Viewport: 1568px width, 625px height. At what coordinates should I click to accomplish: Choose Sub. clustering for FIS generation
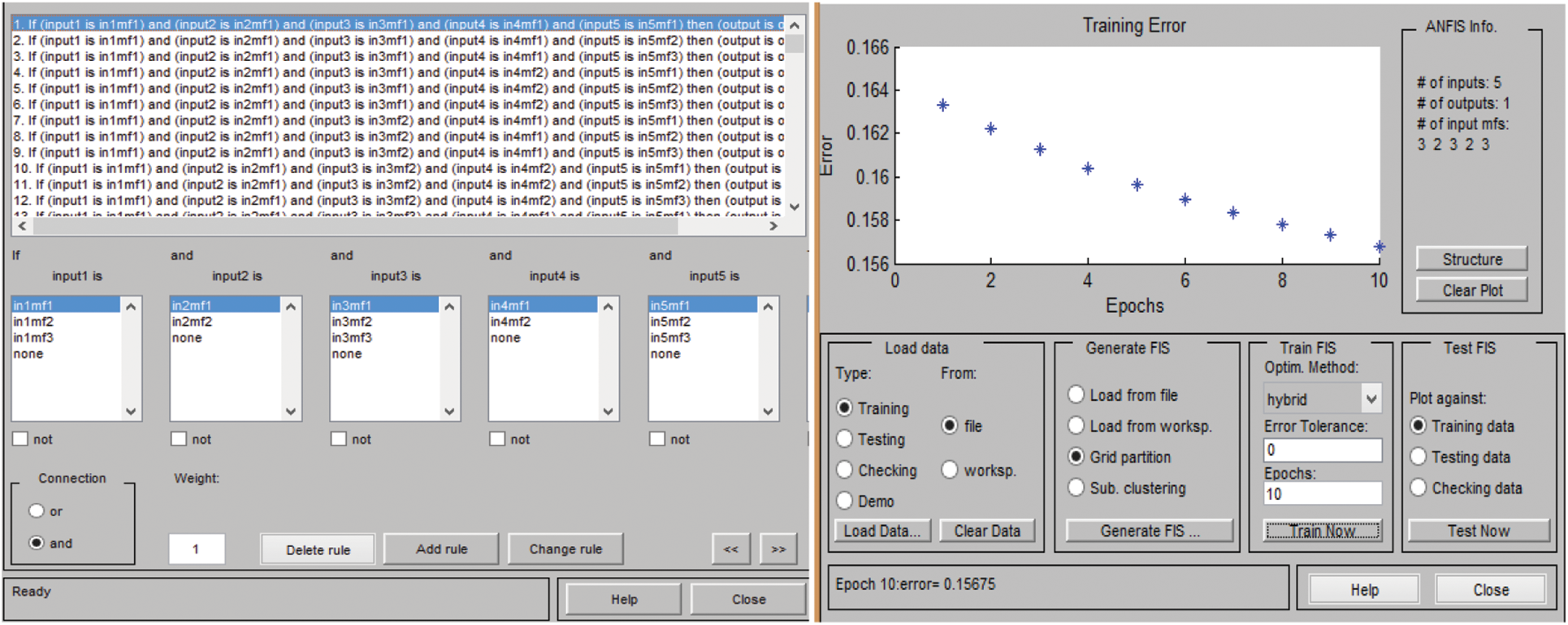1076,488
